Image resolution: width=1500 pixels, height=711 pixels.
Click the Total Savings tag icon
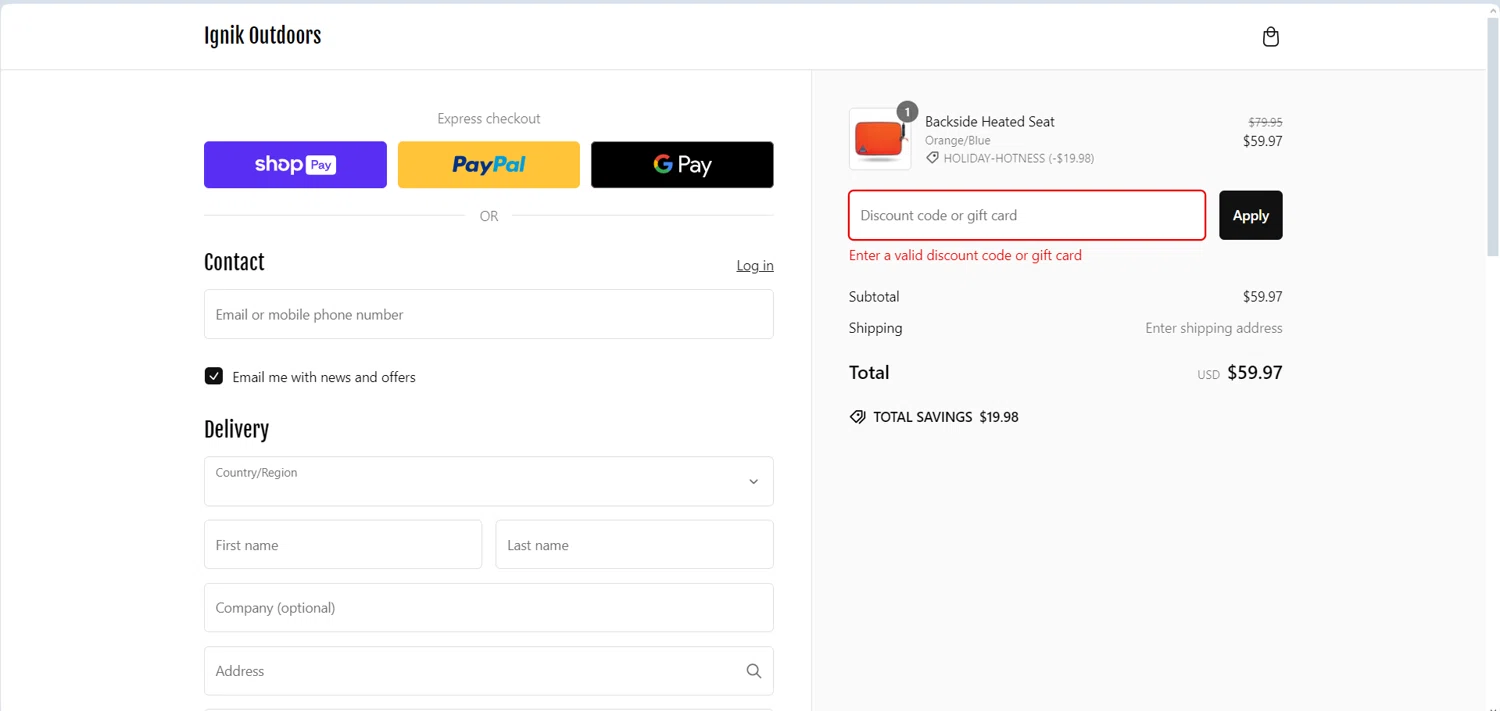point(857,417)
